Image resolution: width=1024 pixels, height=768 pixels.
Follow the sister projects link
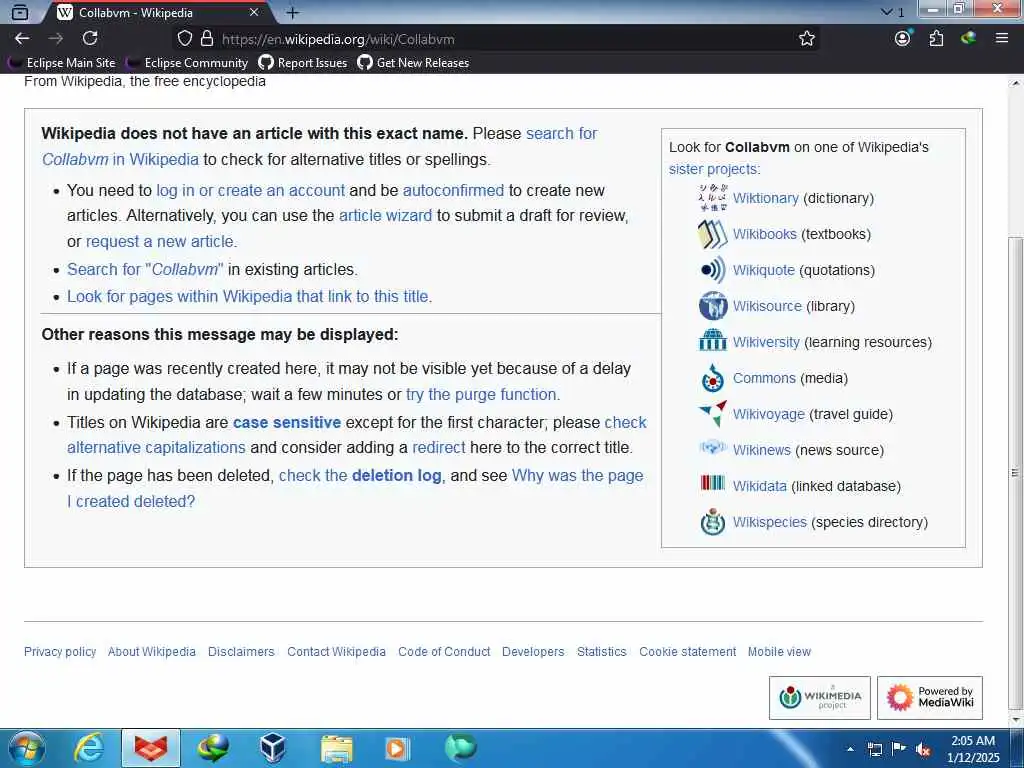(714, 169)
